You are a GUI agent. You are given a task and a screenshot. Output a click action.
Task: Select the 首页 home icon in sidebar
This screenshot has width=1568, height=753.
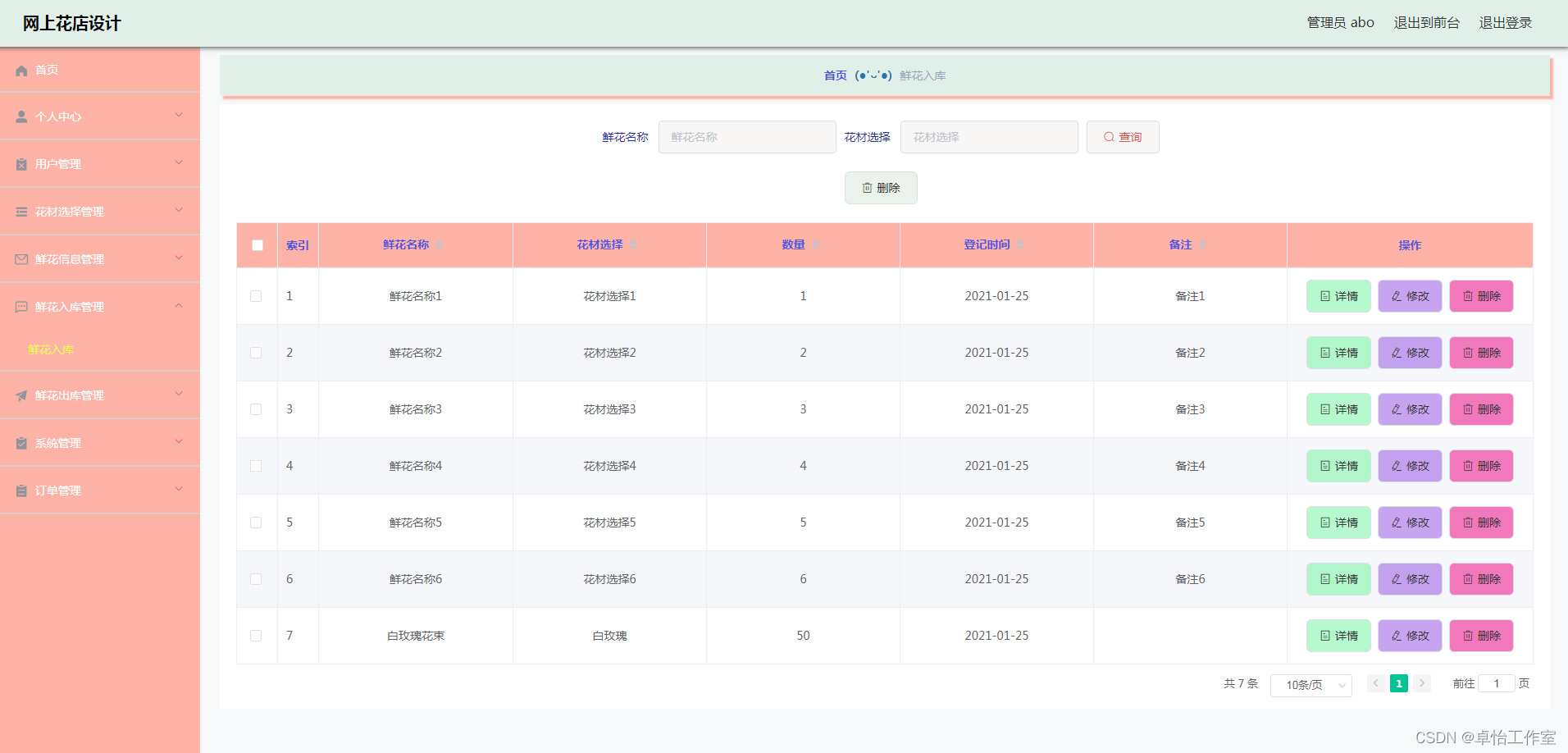point(21,71)
